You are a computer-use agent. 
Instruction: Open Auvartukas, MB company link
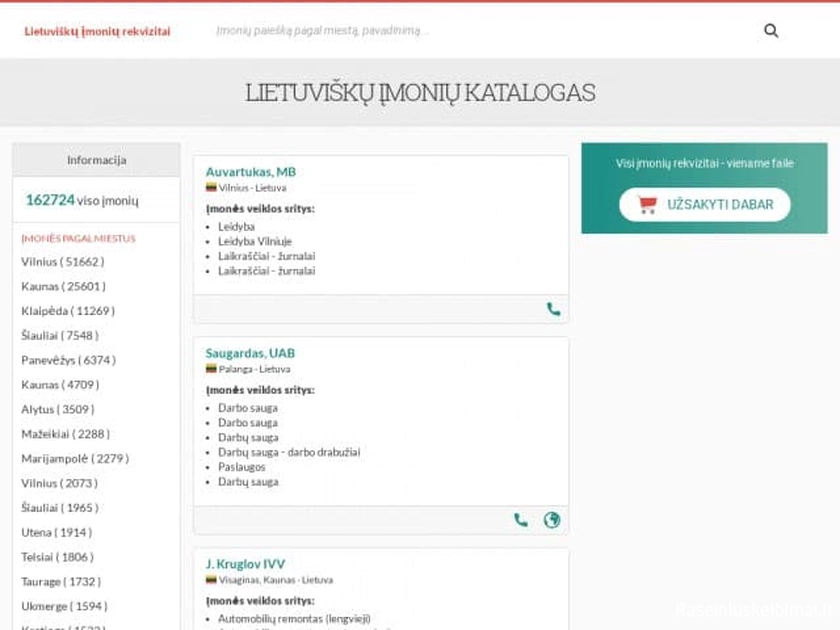[x=251, y=172]
